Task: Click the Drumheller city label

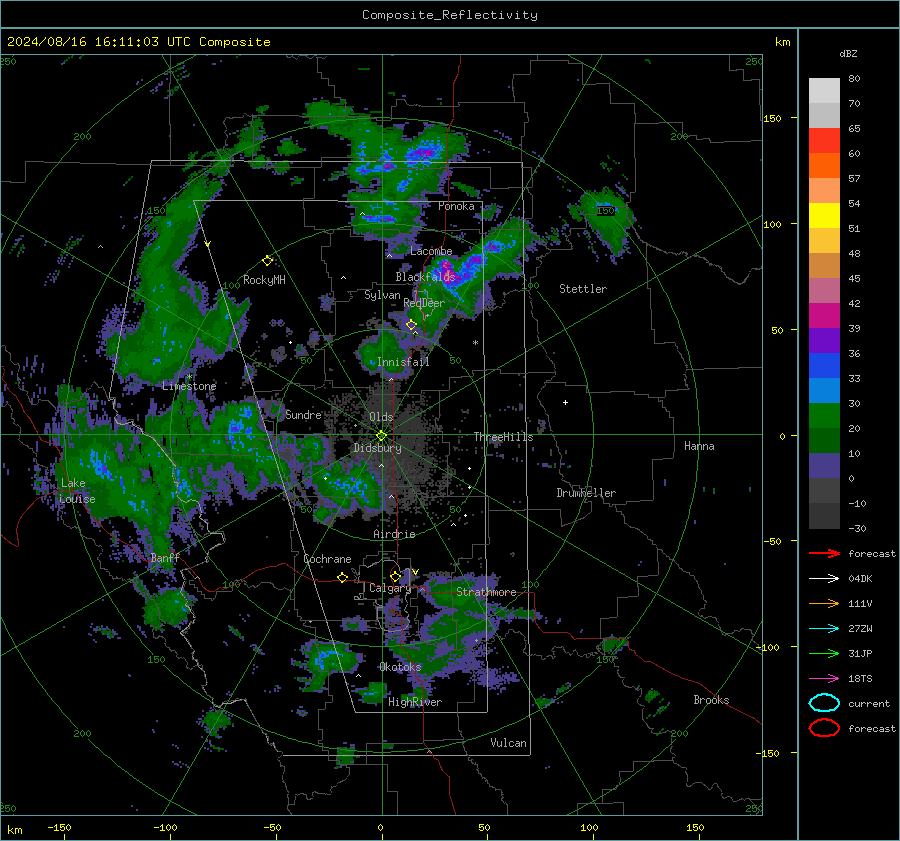Action: (x=586, y=493)
